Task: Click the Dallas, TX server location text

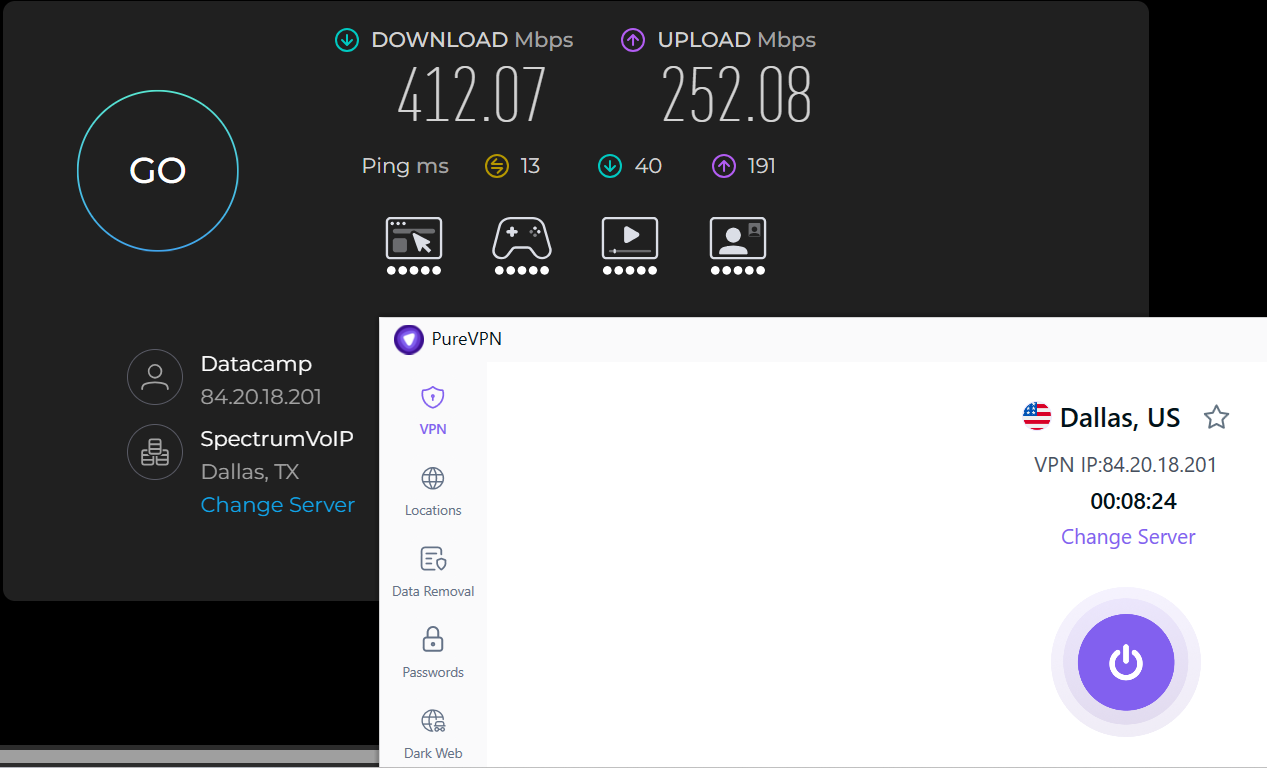Action: pos(250,472)
